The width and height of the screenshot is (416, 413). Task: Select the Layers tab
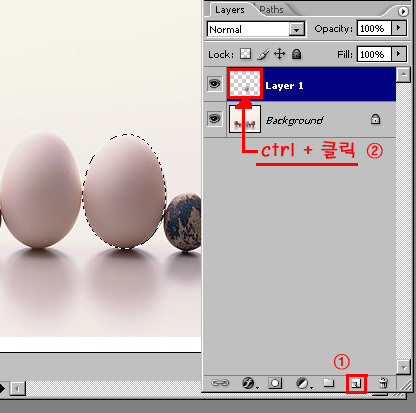(x=229, y=10)
